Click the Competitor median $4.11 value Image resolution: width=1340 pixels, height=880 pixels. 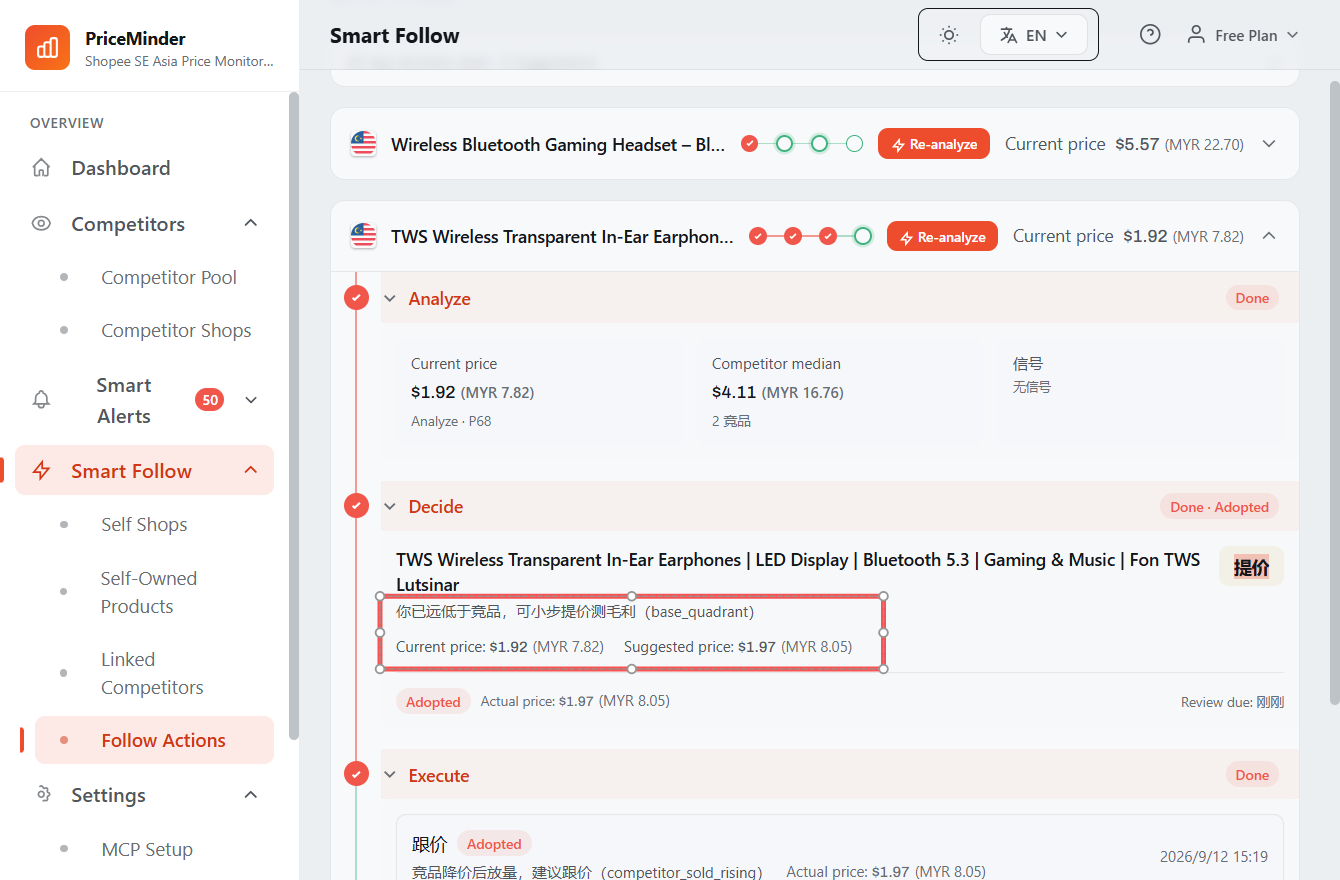coord(734,393)
